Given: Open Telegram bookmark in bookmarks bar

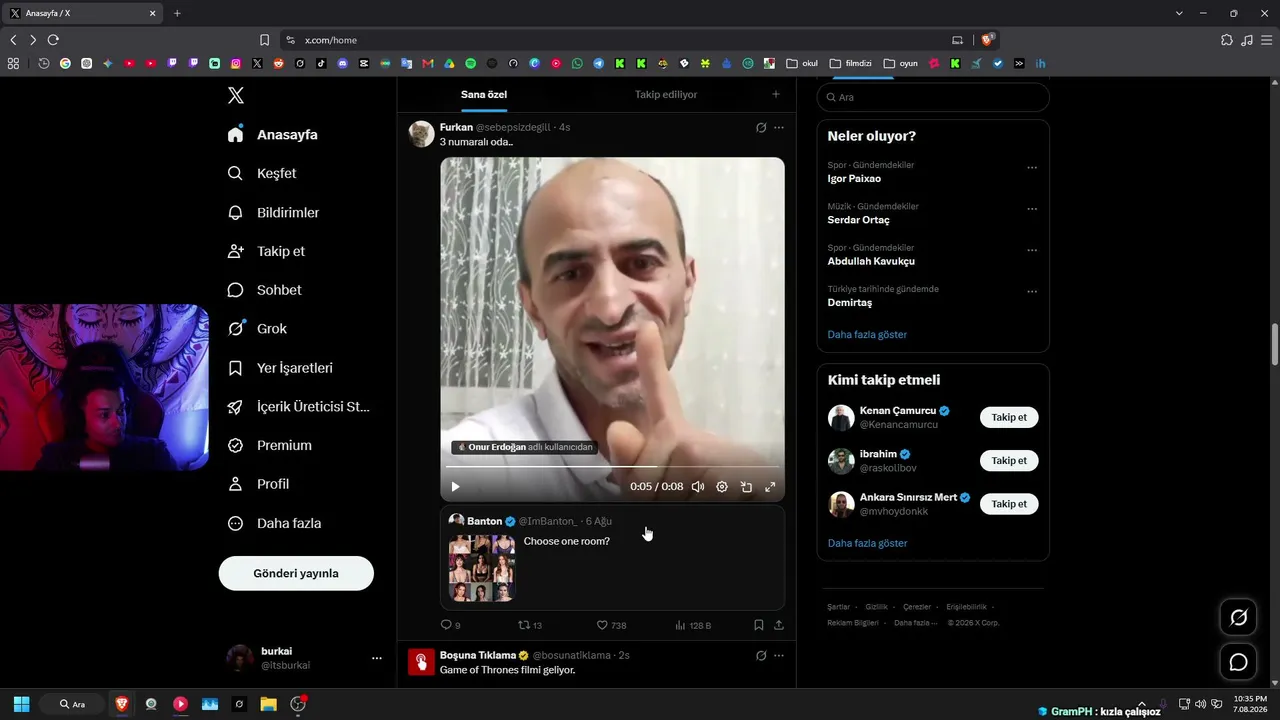Looking at the screenshot, I should point(598,63).
